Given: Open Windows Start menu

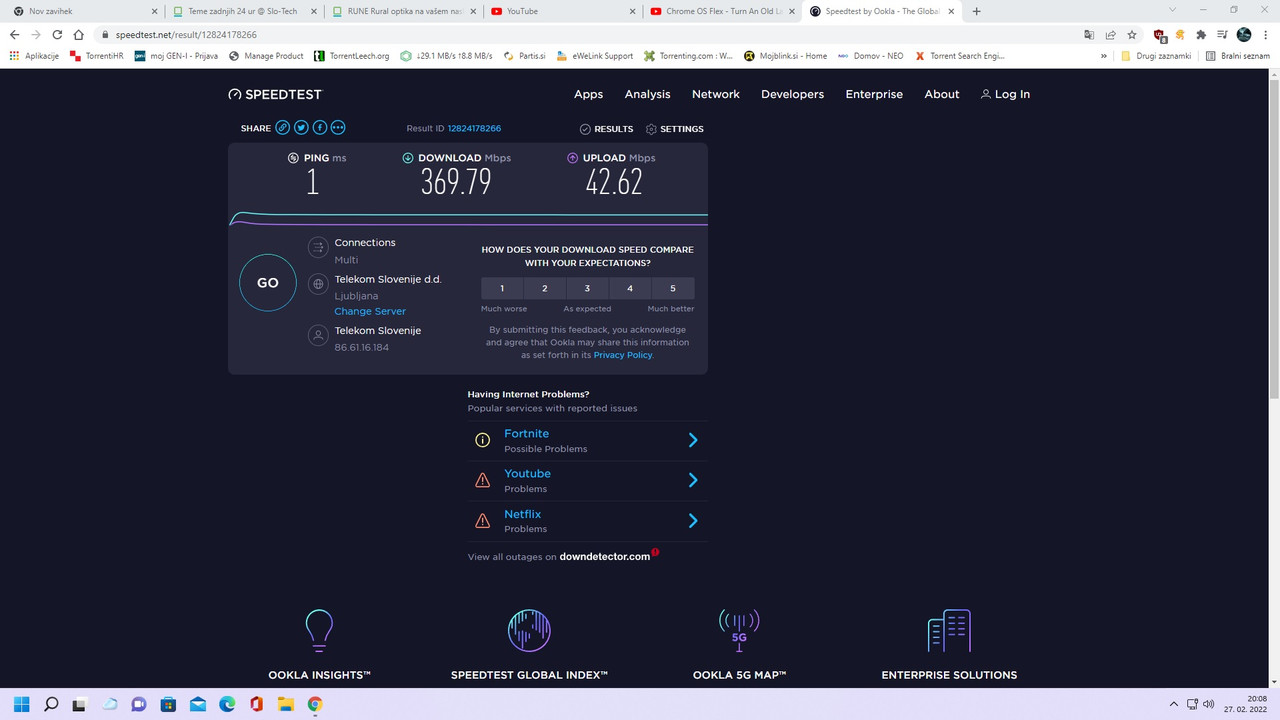Looking at the screenshot, I should click(x=22, y=704).
